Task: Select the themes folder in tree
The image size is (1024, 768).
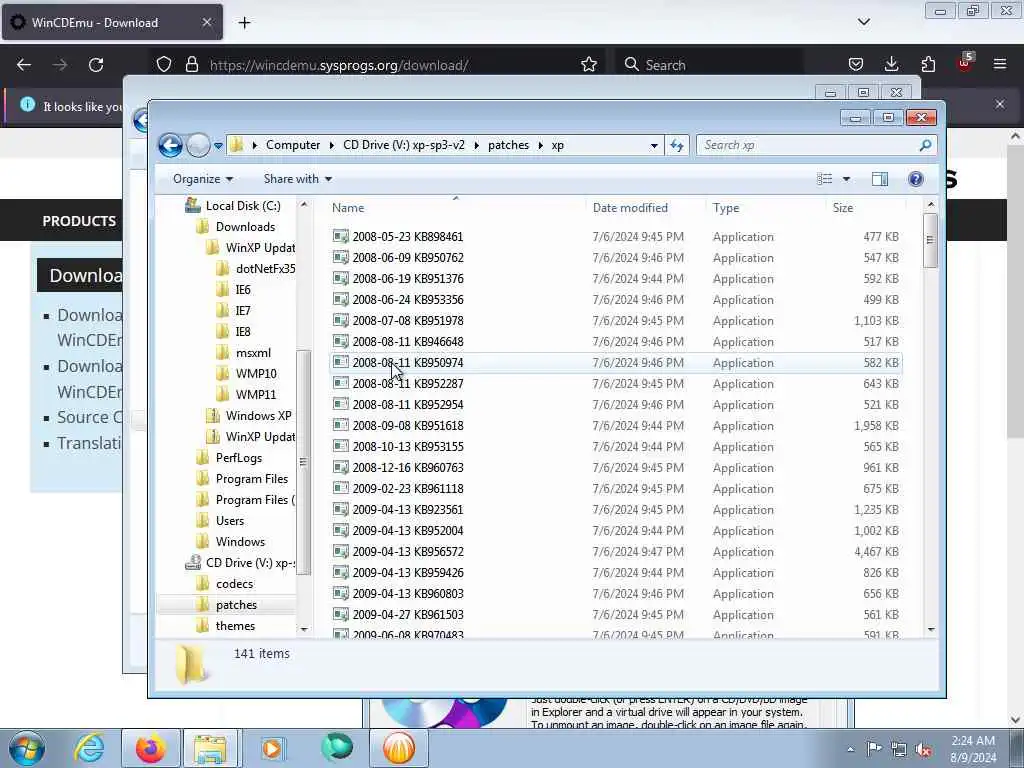Action: [235, 626]
